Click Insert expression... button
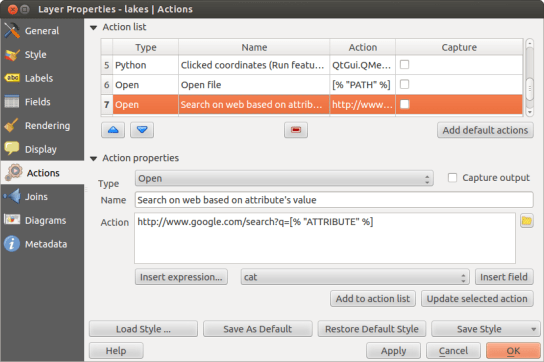 point(181,277)
